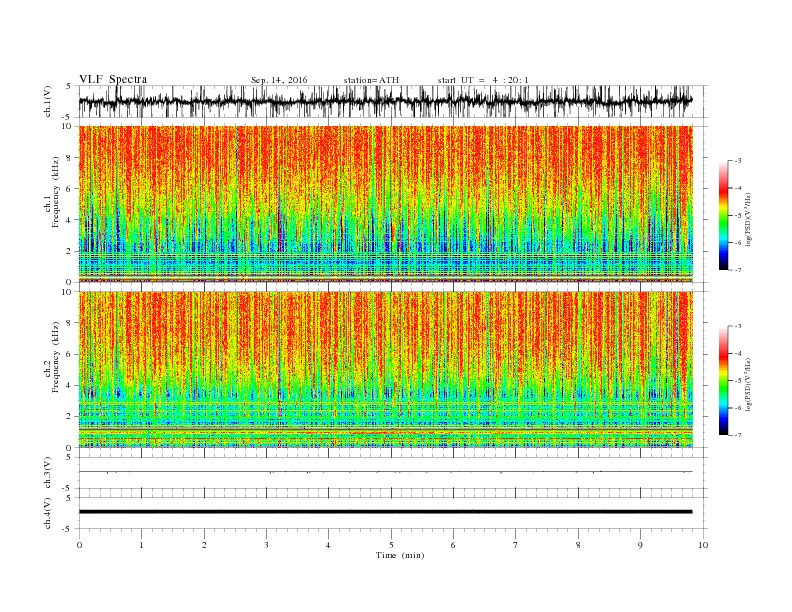Click the 'Time (min)' axis label
792x612 pixels.
[400, 555]
